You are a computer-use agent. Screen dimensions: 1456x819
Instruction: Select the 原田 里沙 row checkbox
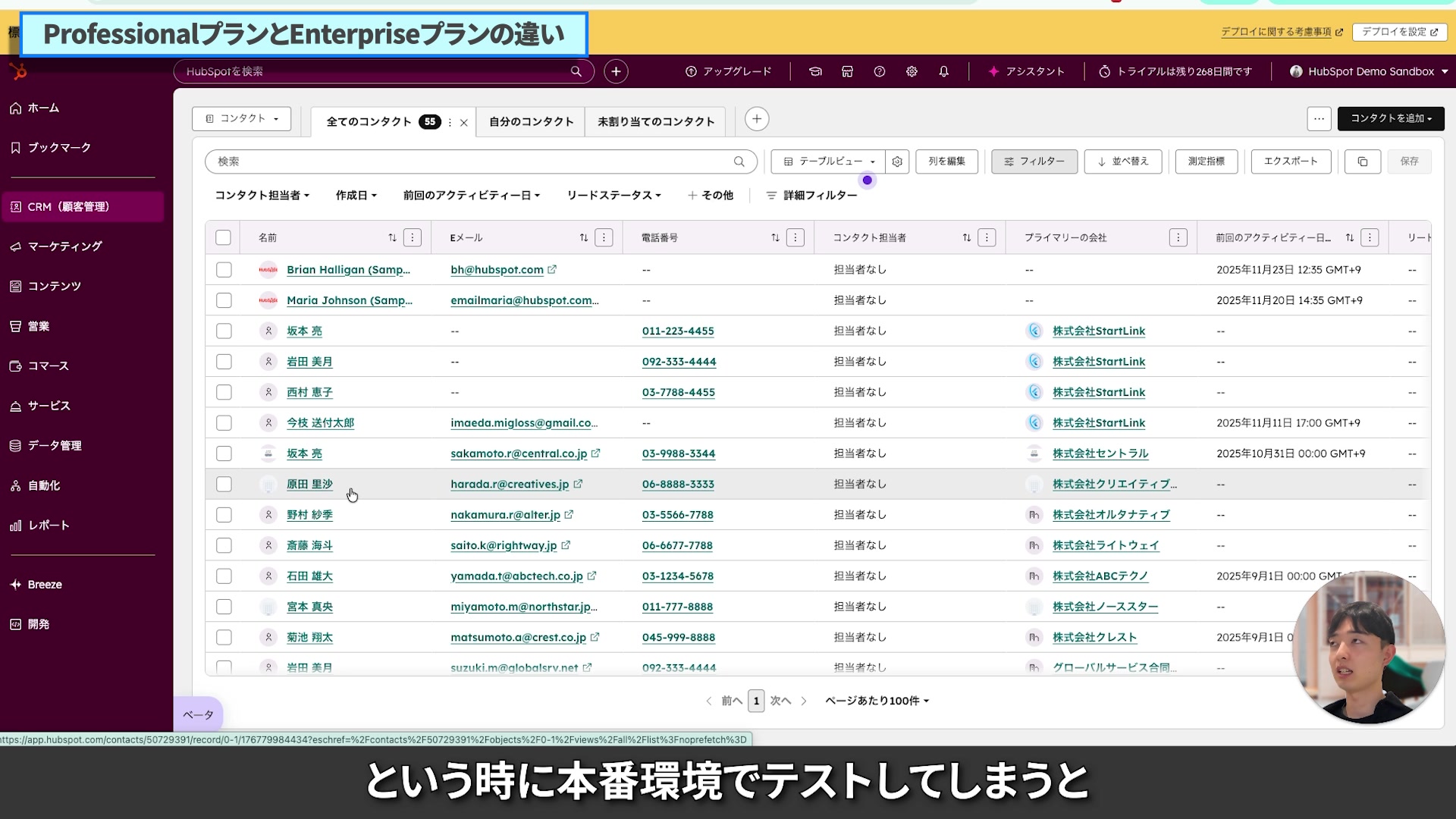[x=223, y=484]
